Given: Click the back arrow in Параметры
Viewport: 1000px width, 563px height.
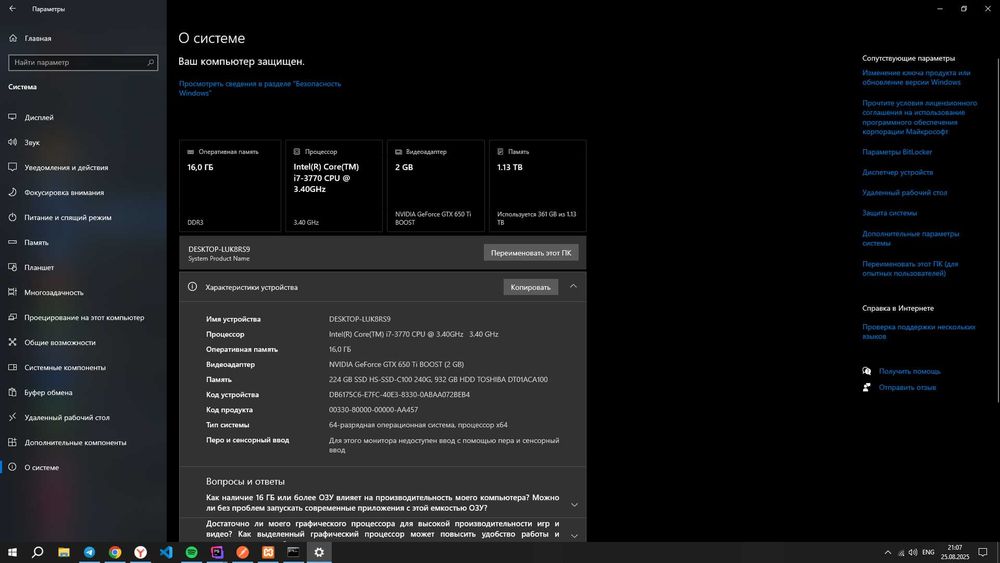Looking at the screenshot, I should pos(12,9).
